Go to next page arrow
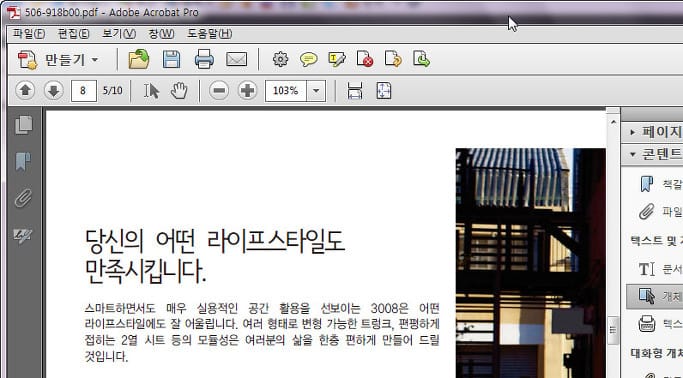Image resolution: width=683 pixels, height=378 pixels. point(54,91)
